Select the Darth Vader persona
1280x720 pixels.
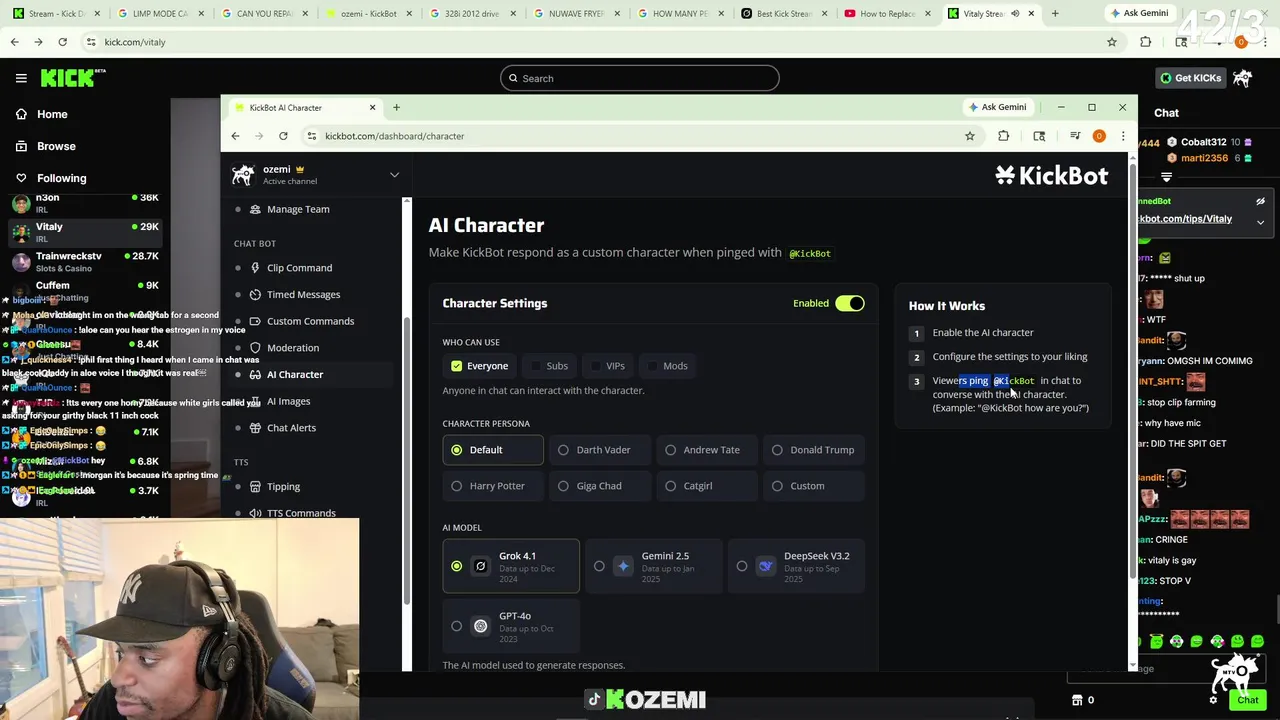point(600,450)
